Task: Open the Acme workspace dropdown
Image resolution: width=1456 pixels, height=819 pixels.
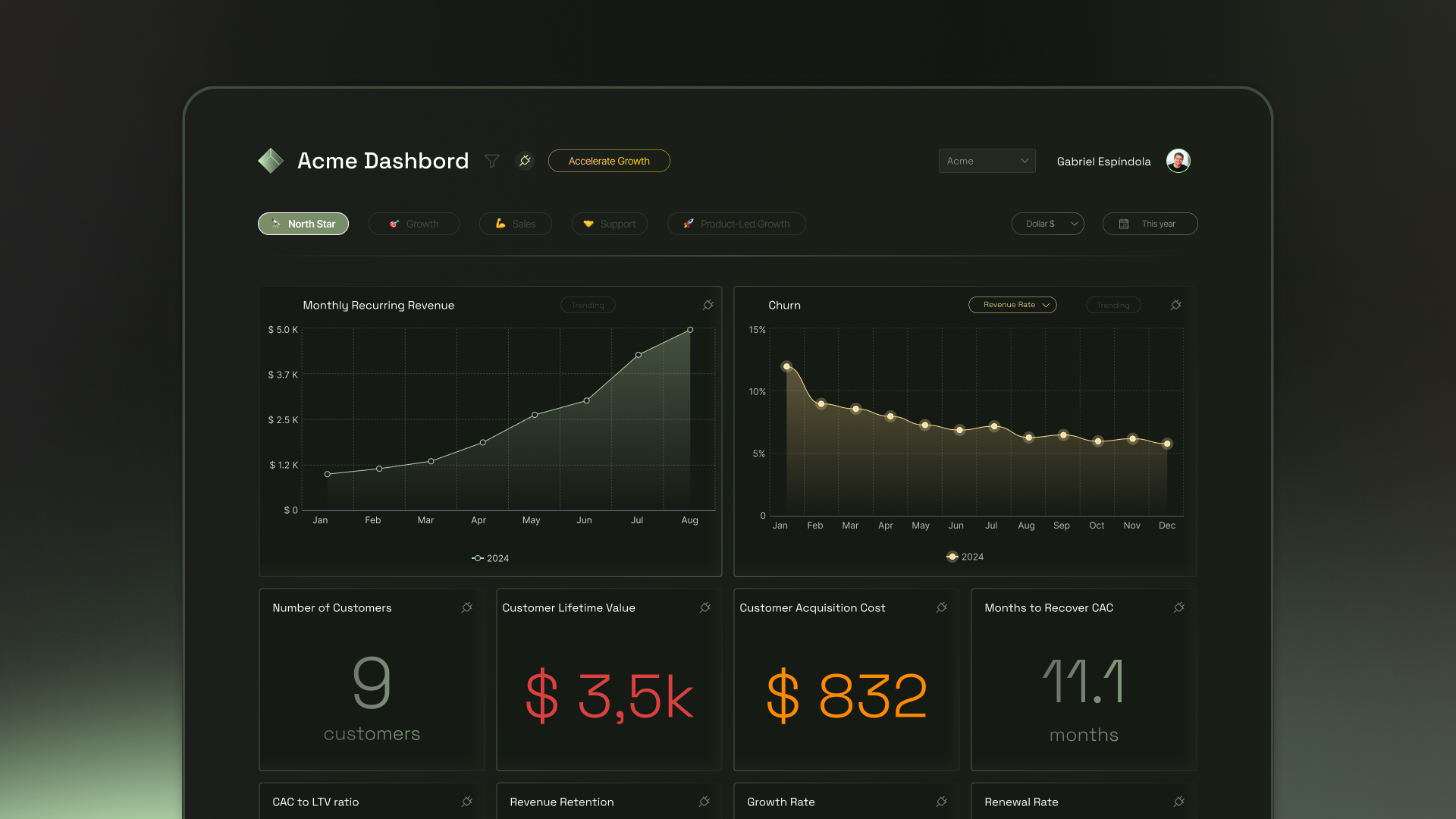Action: tap(987, 161)
